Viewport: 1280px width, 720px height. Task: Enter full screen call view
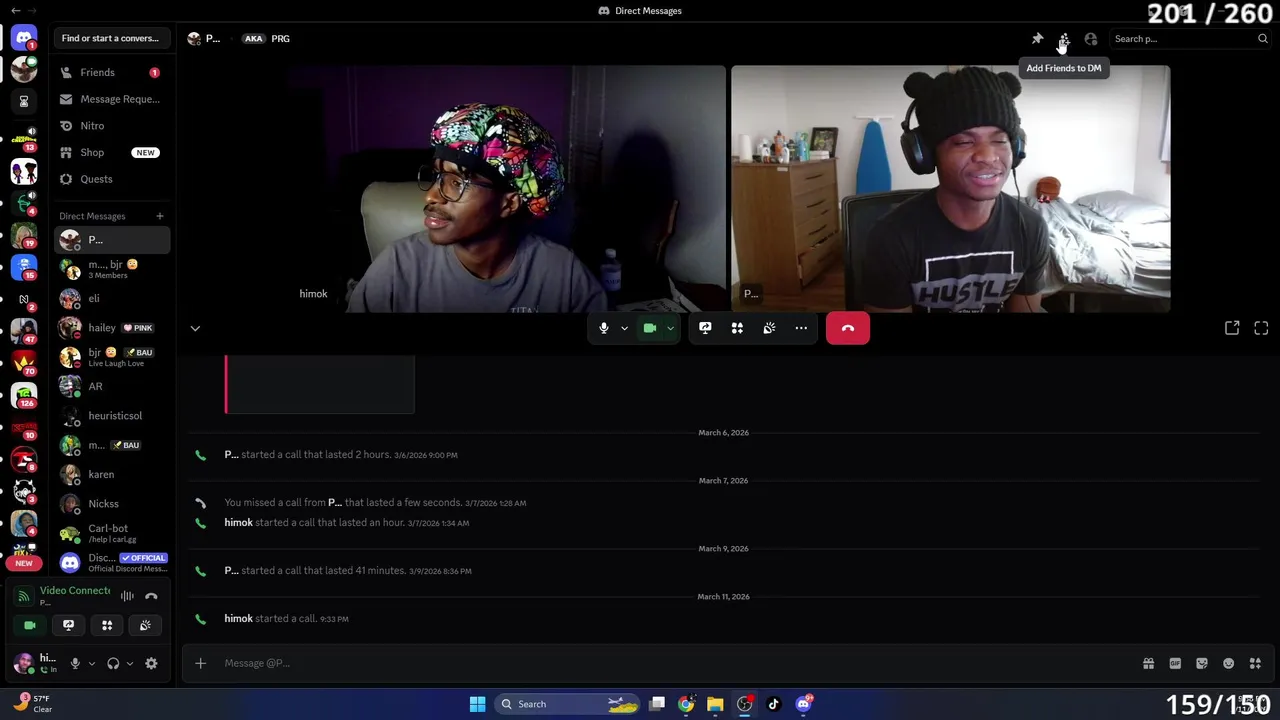1261,328
